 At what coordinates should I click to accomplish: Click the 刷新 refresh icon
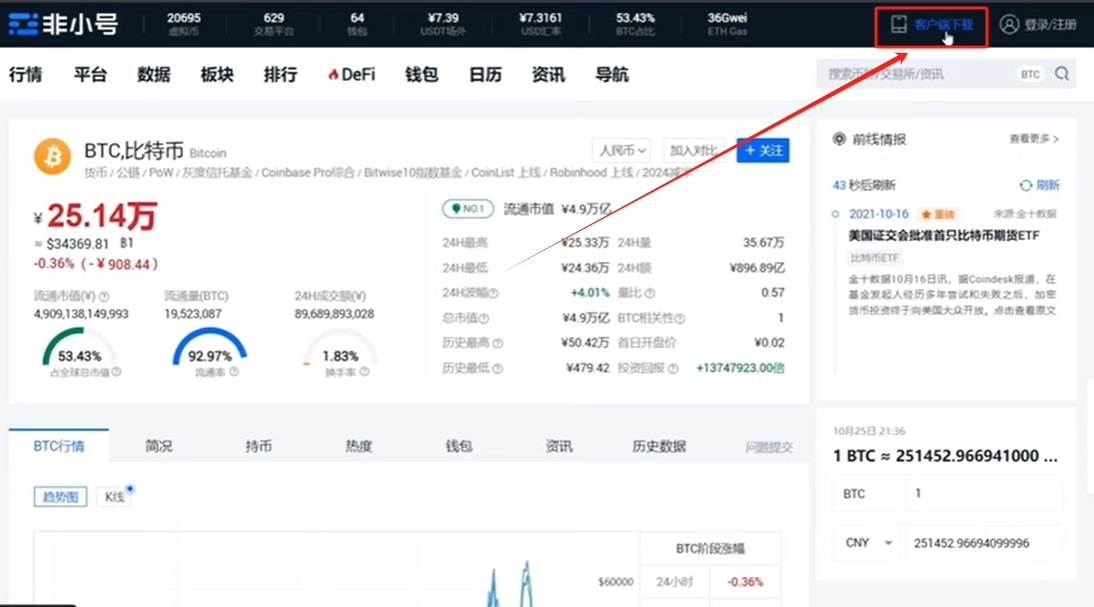click(x=1026, y=186)
